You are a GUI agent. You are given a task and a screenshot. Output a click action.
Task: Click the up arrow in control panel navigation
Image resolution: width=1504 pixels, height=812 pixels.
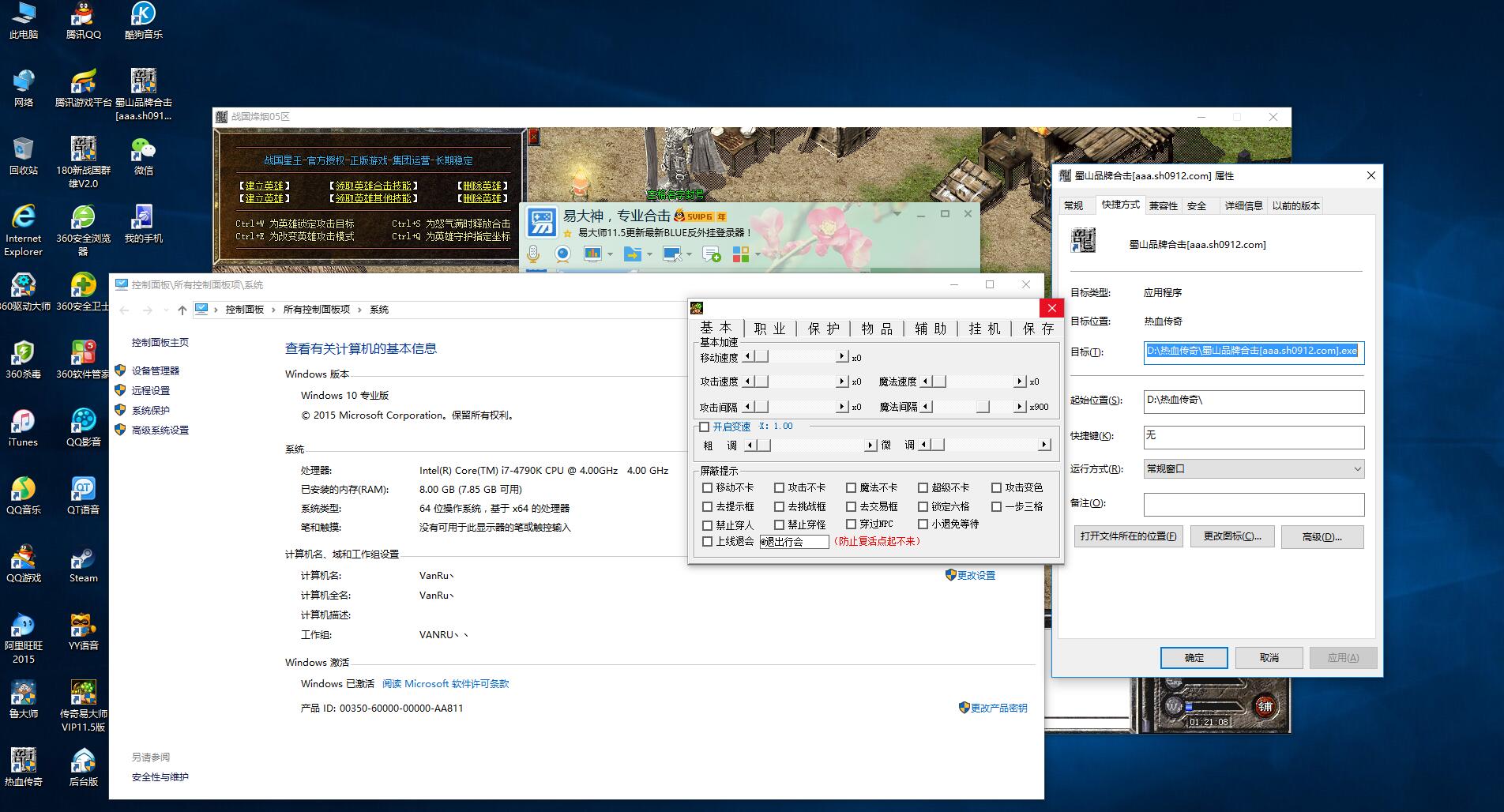click(x=182, y=310)
